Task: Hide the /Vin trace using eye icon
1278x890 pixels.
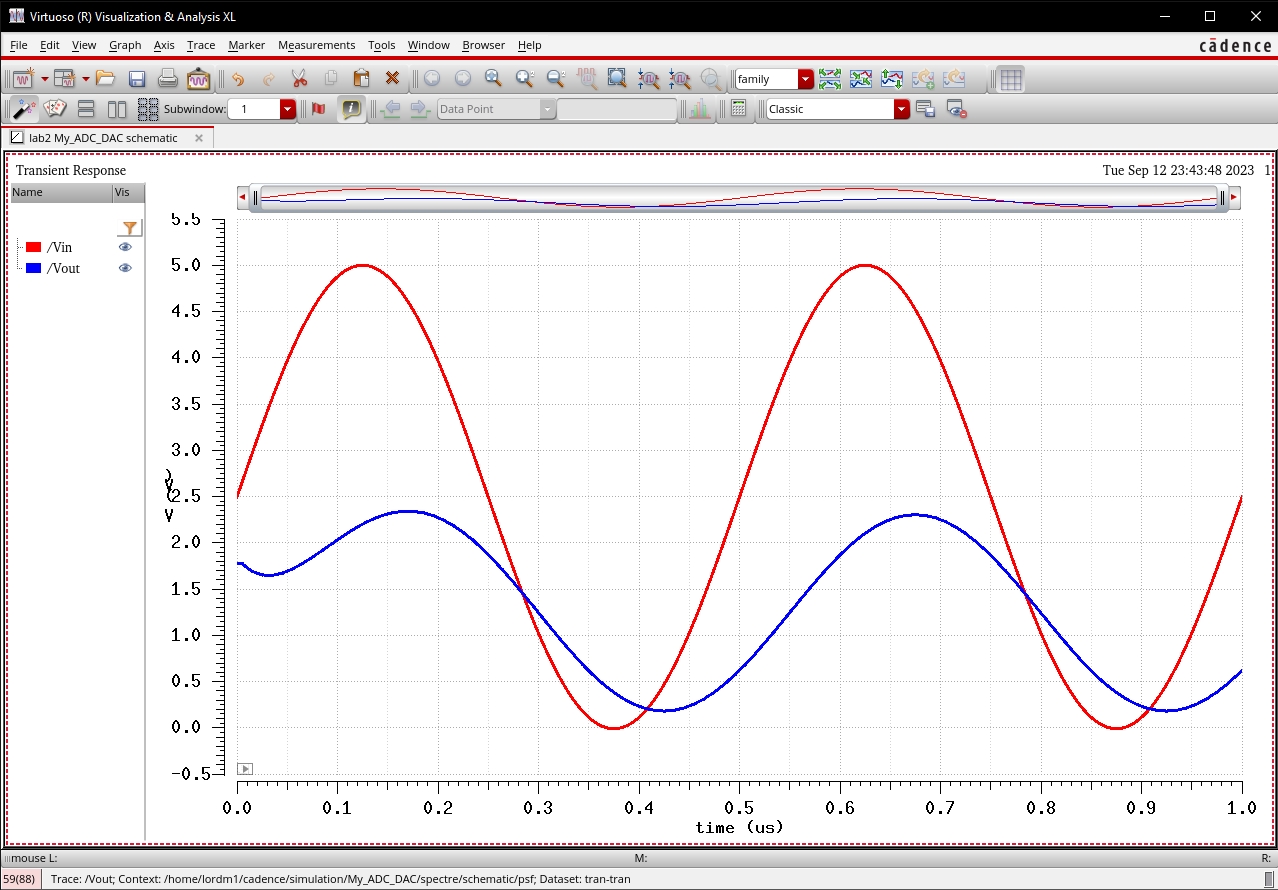Action: [125, 247]
